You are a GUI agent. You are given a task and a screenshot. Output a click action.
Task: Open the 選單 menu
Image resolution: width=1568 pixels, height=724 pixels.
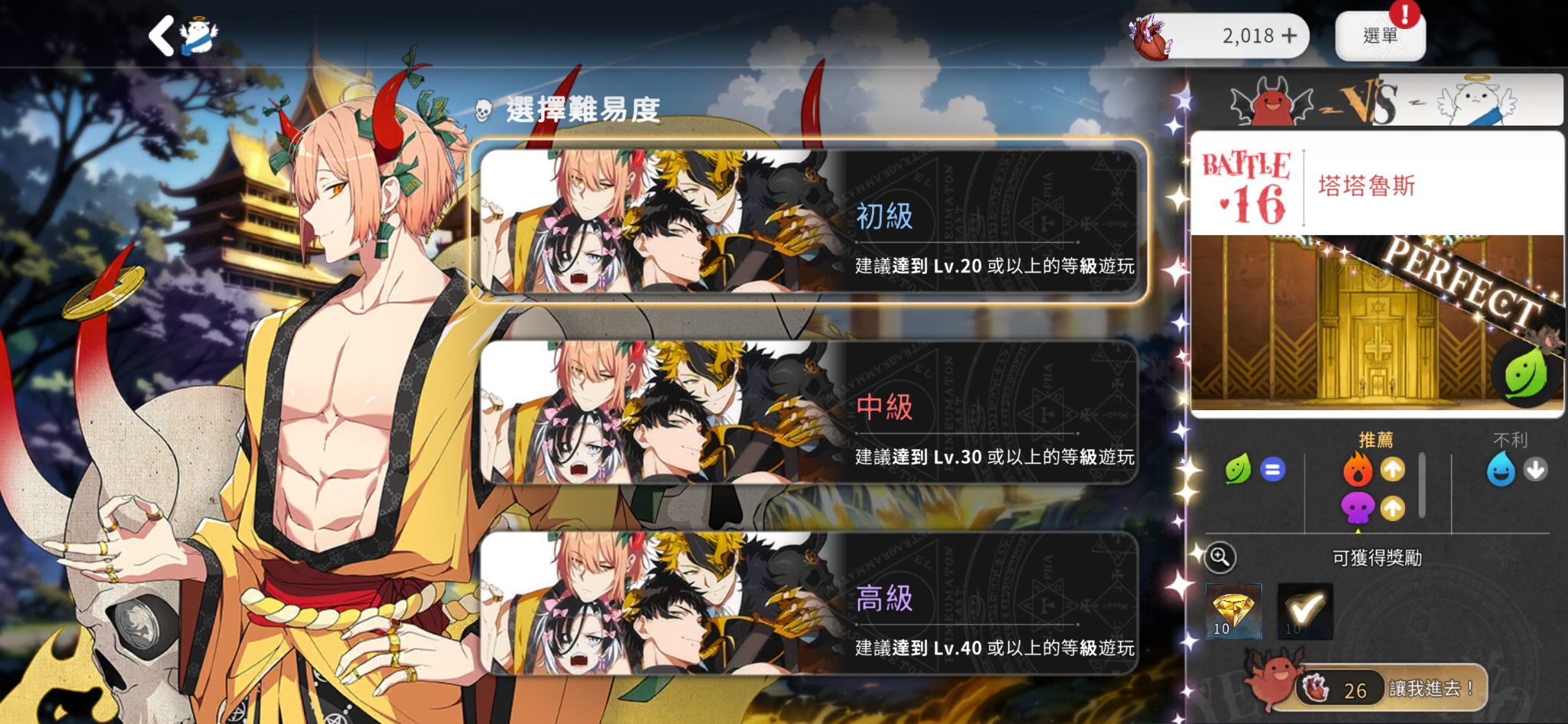(1380, 36)
